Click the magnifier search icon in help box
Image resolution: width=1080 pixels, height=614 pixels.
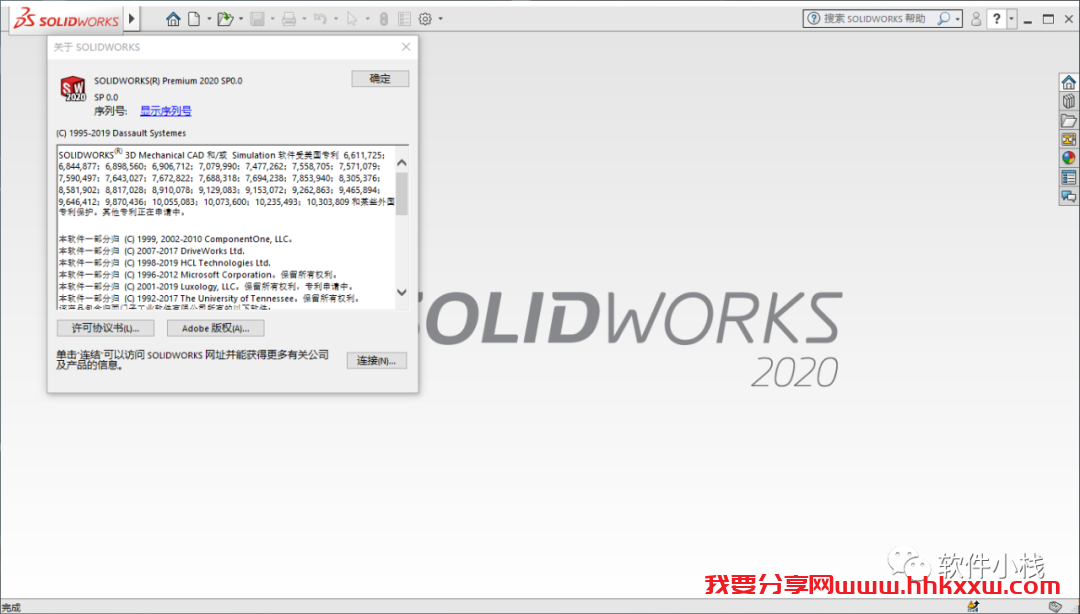click(x=944, y=19)
